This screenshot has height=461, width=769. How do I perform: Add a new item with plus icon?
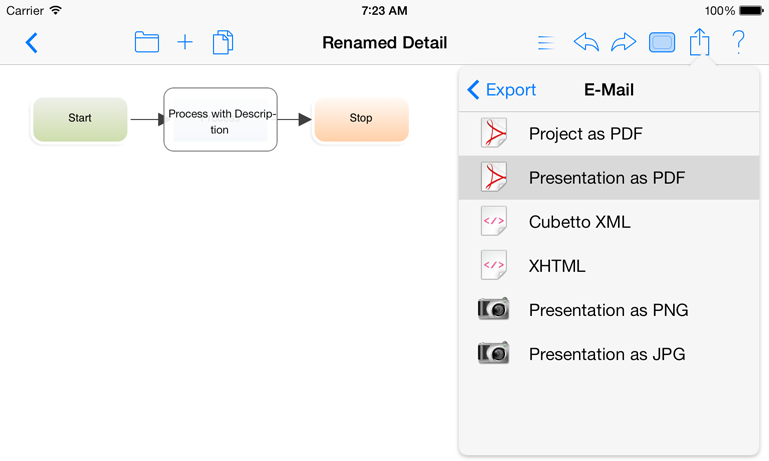point(185,42)
